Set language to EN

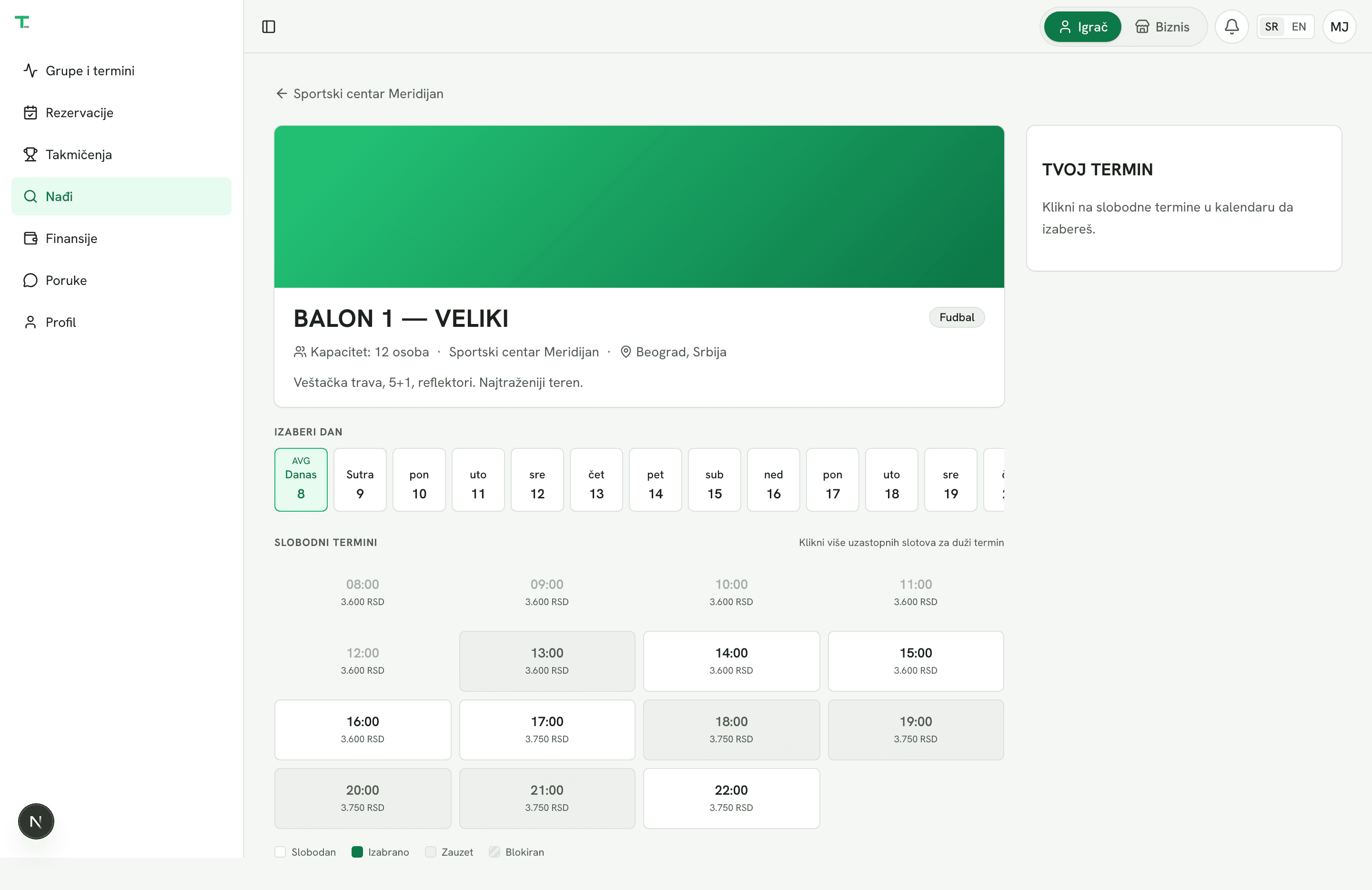click(1298, 27)
